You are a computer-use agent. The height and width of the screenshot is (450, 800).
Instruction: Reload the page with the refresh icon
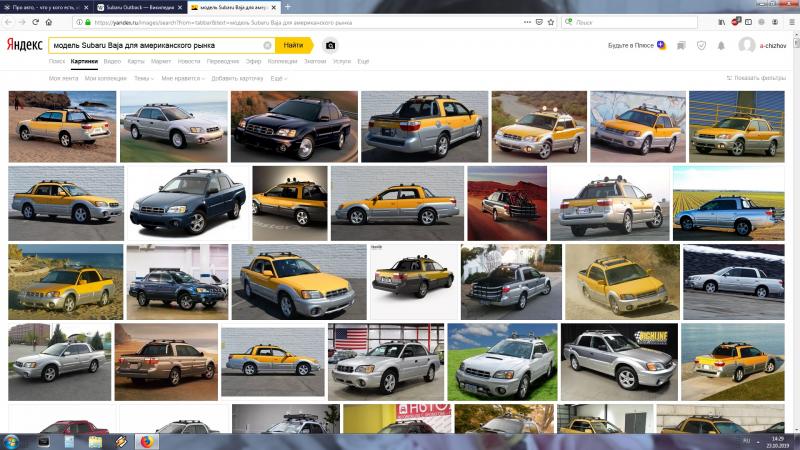[35, 22]
